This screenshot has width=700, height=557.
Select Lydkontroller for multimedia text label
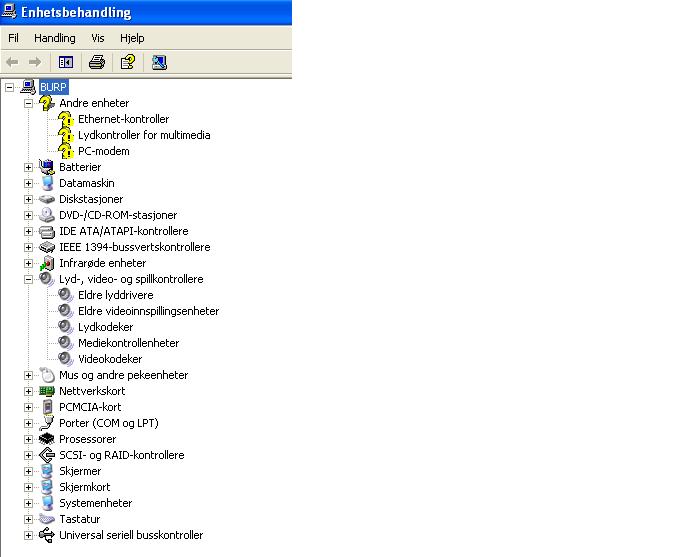point(144,135)
